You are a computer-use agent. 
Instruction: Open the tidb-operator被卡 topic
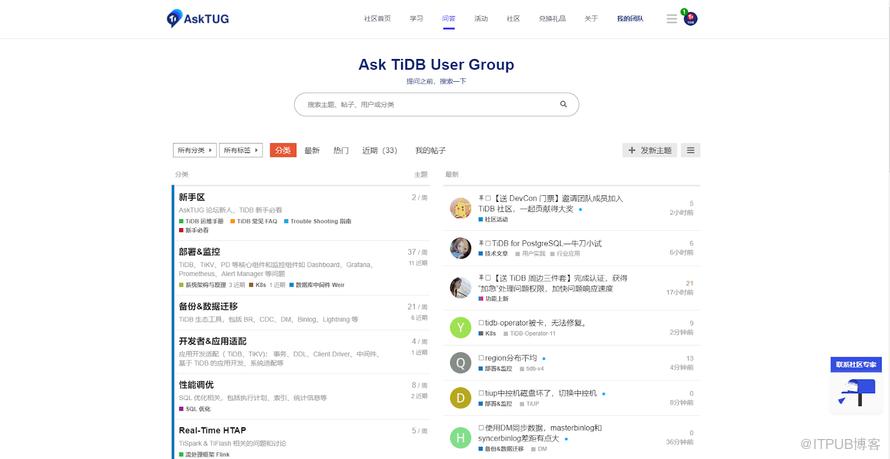[x=535, y=323]
